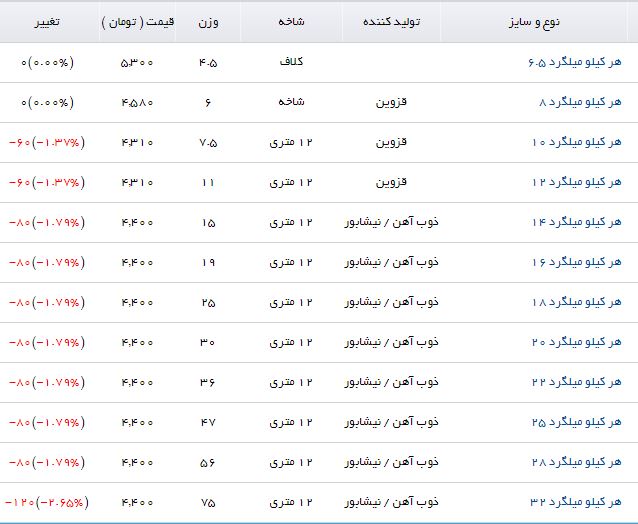The image size is (638, 524).
Task: Select ذوب آهن / نیشابور in میلگرد ۲۲ row
Action: coord(391,382)
